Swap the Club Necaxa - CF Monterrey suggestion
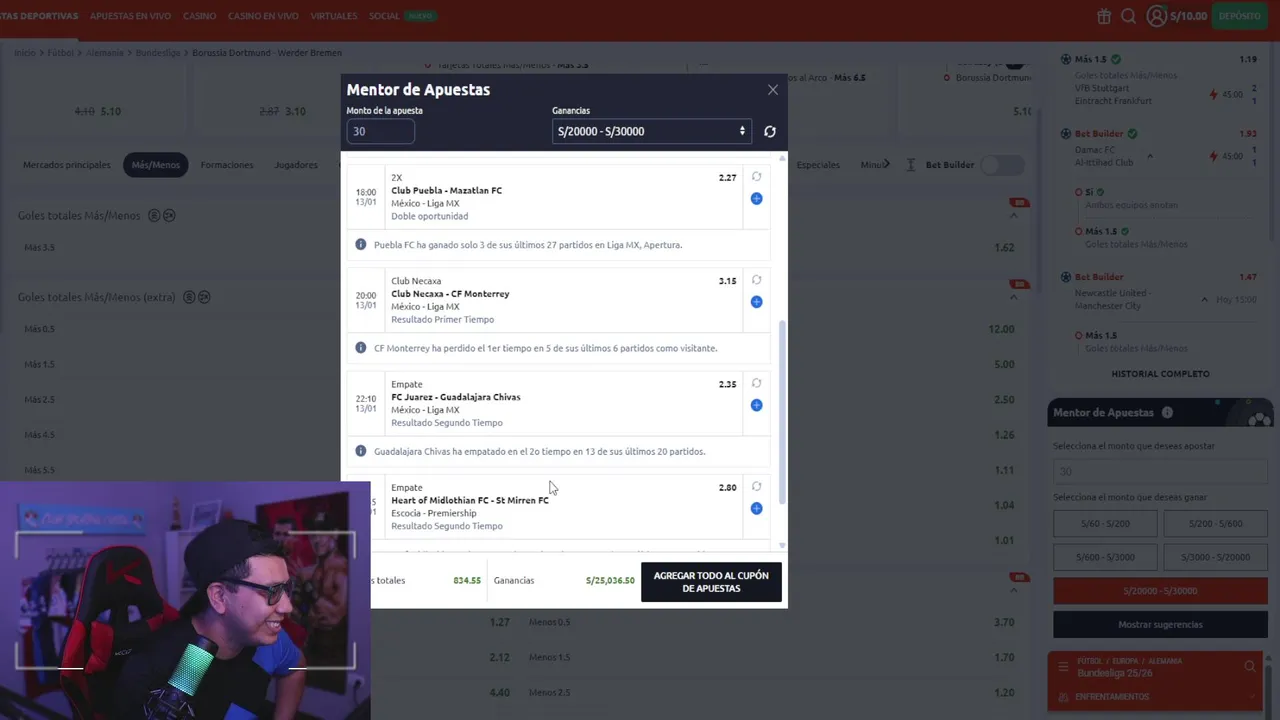The width and height of the screenshot is (1280, 720). [756, 280]
